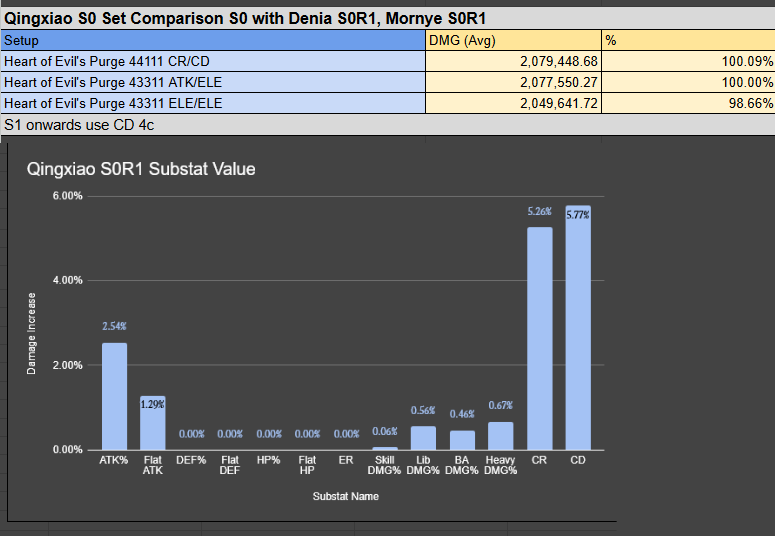Click the BA DMG% bar in the chart
Screen dimensions: 775x536
[462, 440]
